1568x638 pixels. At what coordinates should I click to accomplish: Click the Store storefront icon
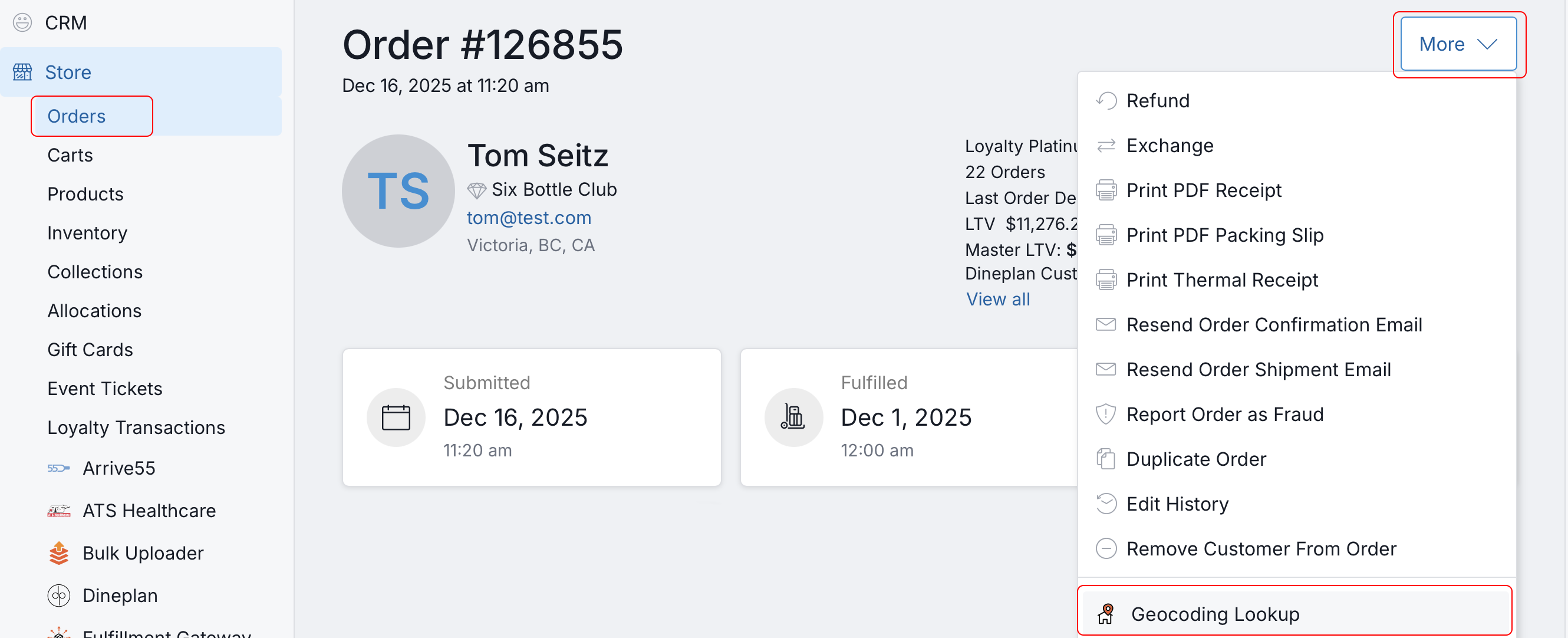(x=22, y=72)
